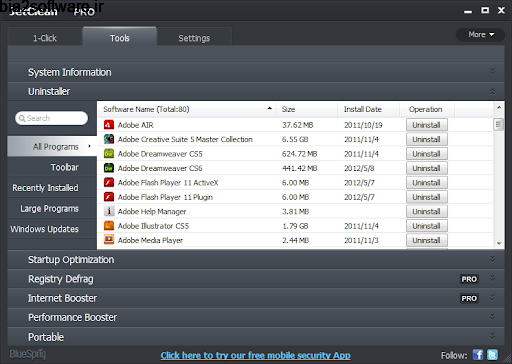Uninstall Adobe Help Manager
Screen dimensions: 512x364
point(427,211)
